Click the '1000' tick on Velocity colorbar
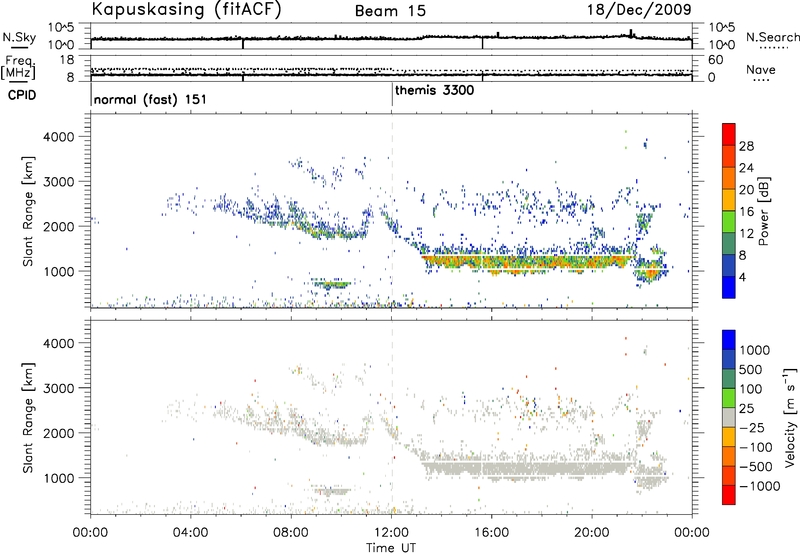This screenshot has height=554, width=800. pyautogui.click(x=755, y=350)
